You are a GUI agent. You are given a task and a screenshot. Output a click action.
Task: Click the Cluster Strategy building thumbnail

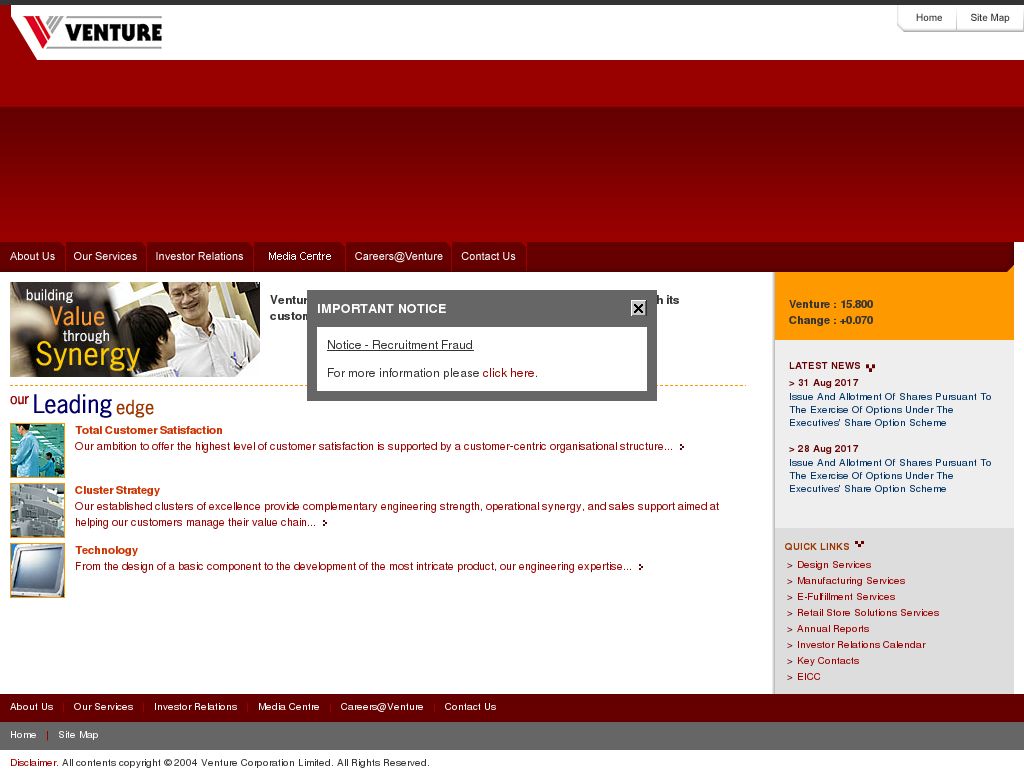(x=37, y=510)
